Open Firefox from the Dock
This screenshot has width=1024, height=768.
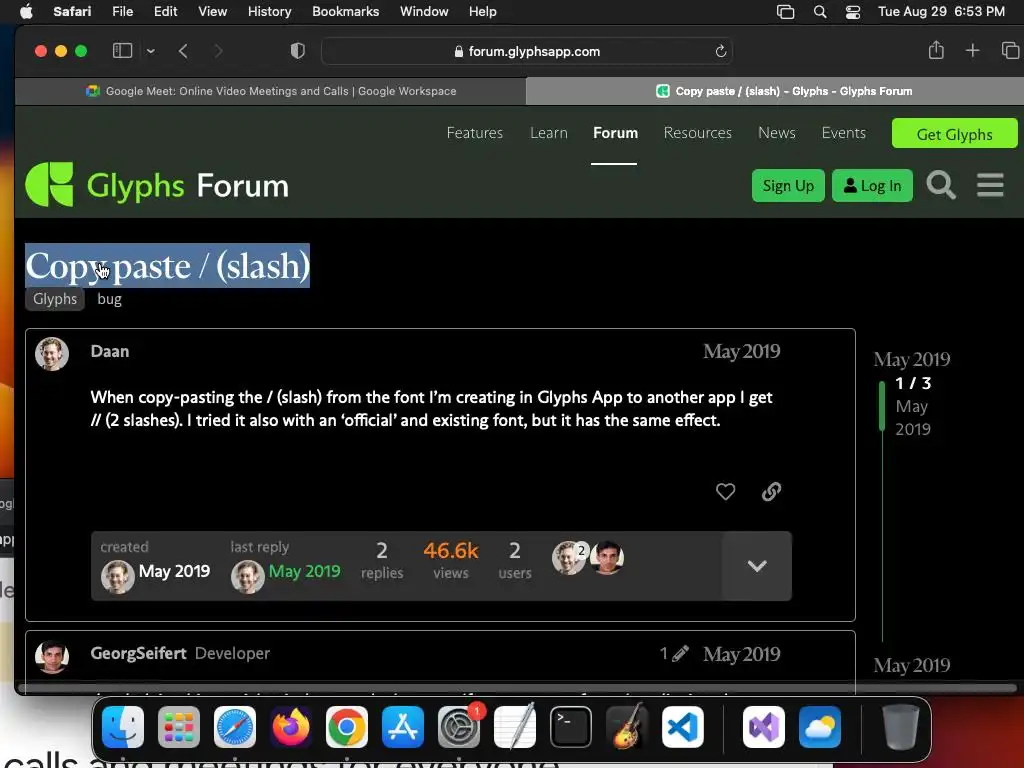point(291,727)
